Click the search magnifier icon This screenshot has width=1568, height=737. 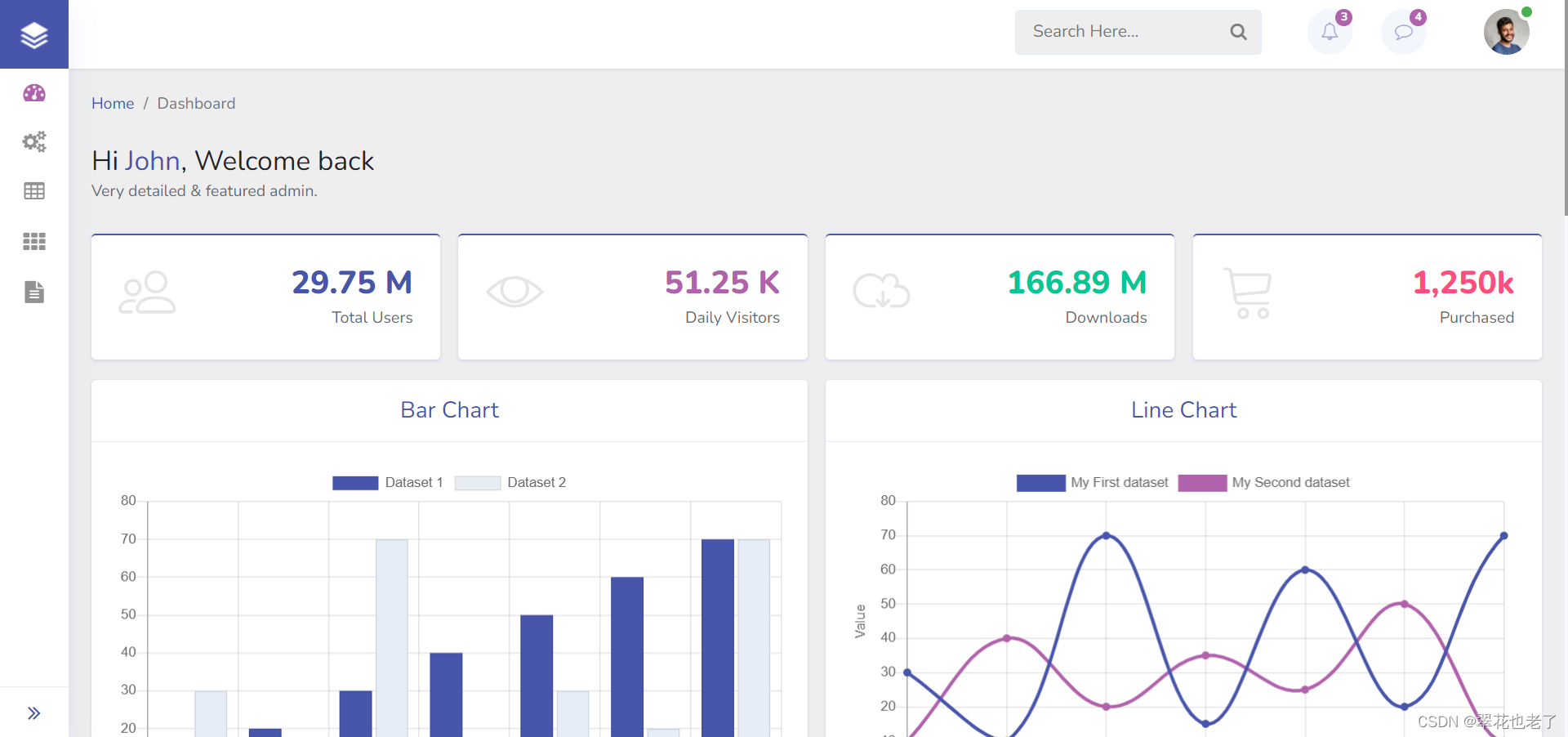pos(1238,32)
